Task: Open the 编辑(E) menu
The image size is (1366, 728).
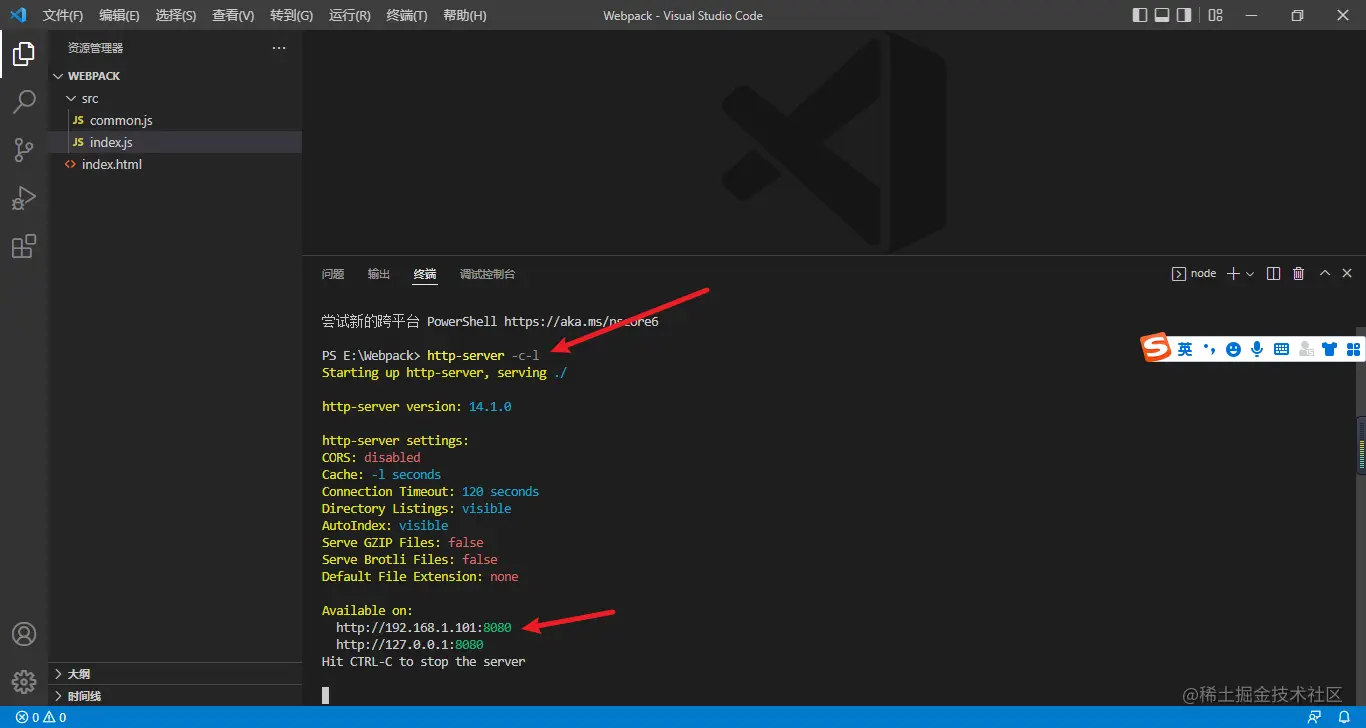Action: coord(119,15)
